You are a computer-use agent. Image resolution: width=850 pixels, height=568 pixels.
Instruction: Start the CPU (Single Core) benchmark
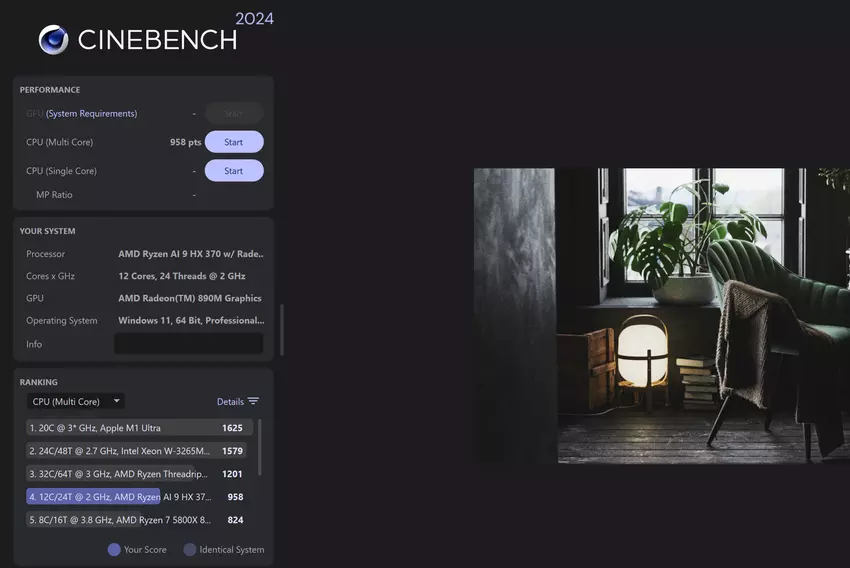[234, 171]
